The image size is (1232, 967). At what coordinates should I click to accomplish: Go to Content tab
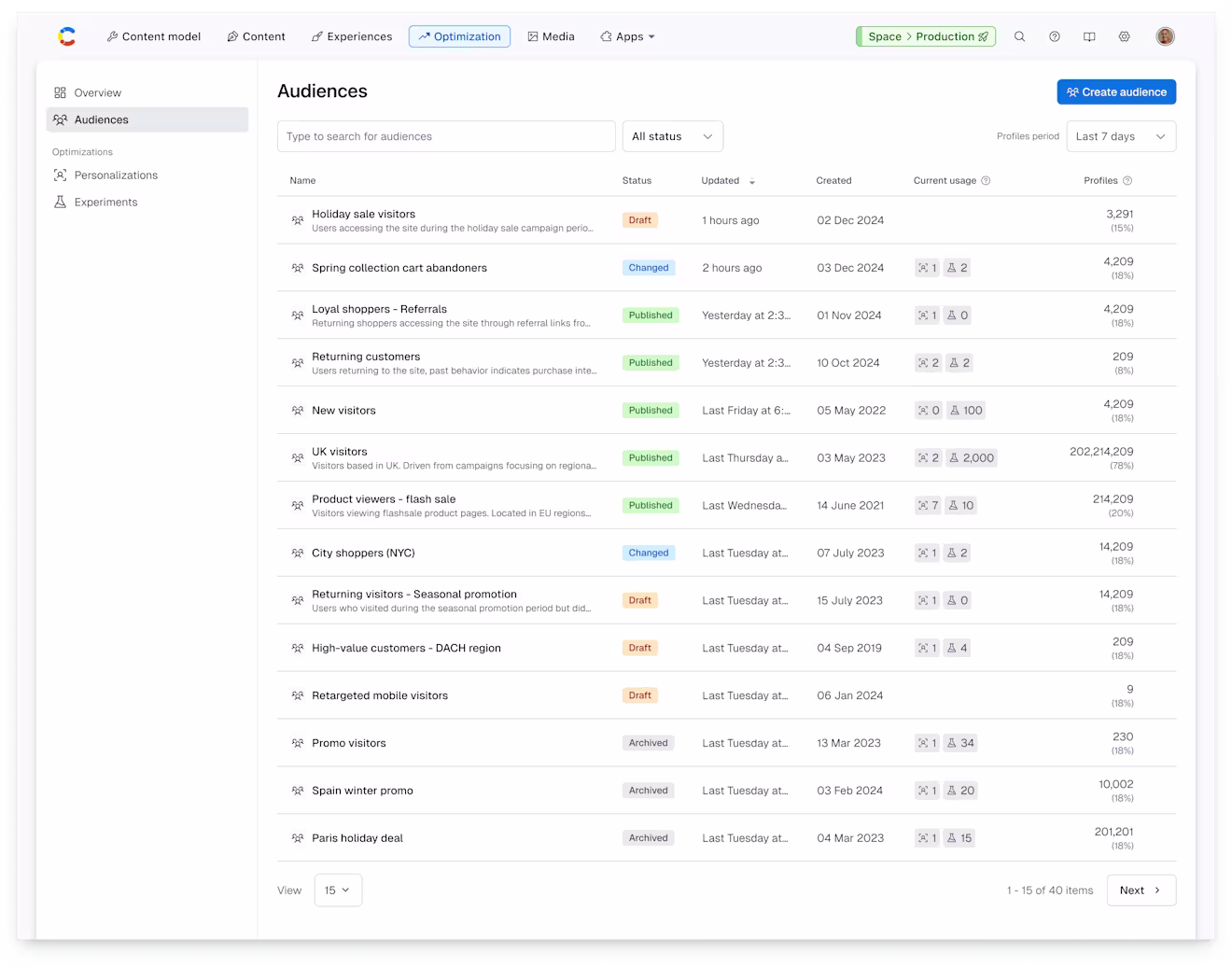[256, 36]
